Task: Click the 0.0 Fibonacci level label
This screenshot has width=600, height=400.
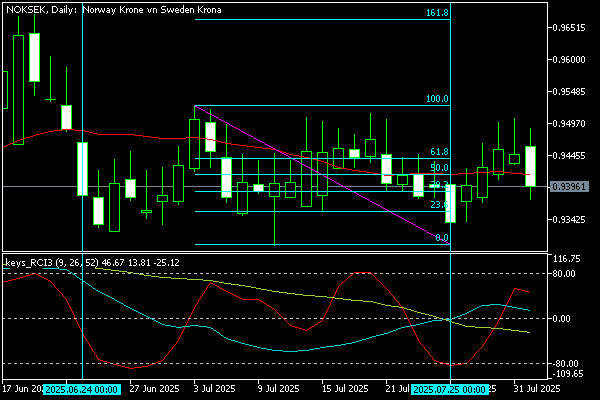Action: click(x=442, y=238)
